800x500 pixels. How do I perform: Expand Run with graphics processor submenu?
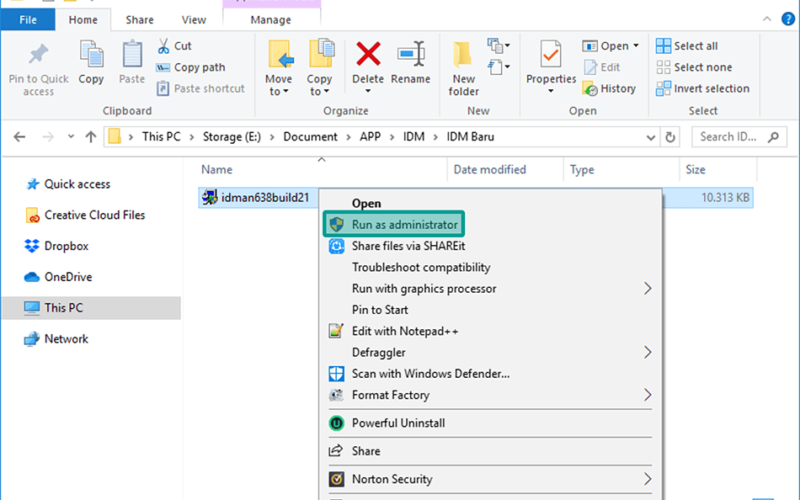pyautogui.click(x=647, y=289)
